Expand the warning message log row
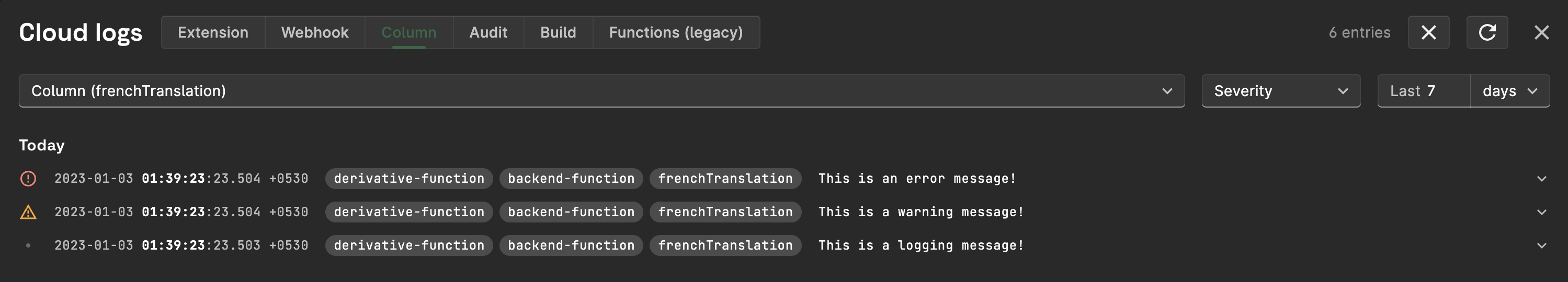This screenshot has width=1568, height=282. click(1541, 212)
